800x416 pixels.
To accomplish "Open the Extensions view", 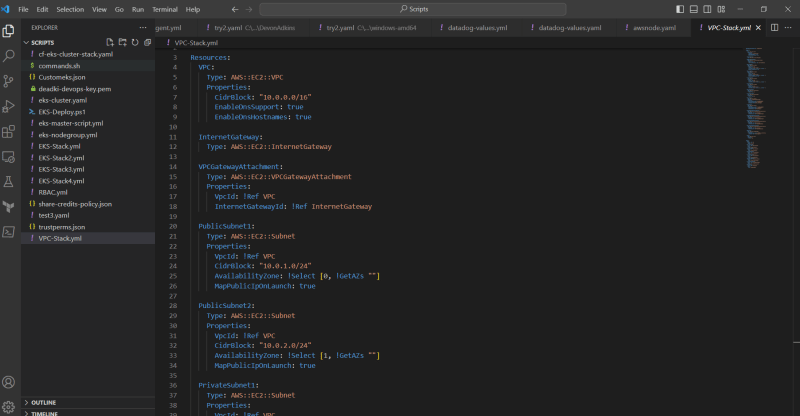I will tap(9, 132).
